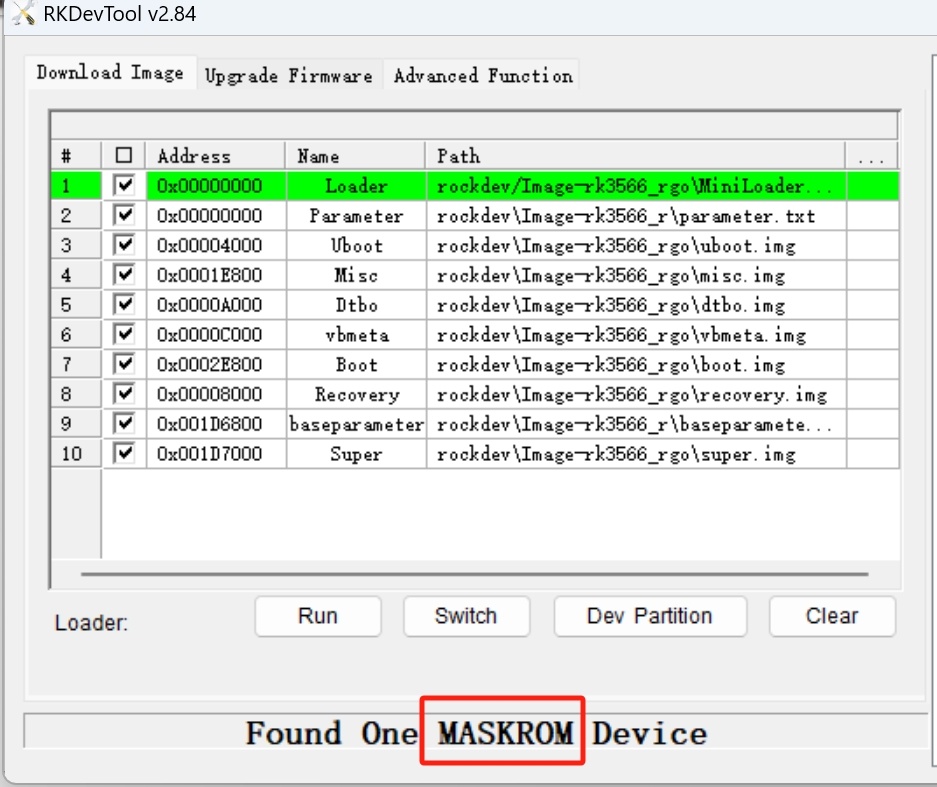This screenshot has width=937, height=787.
Task: Click the boot.img path cell
Action: tap(636, 365)
